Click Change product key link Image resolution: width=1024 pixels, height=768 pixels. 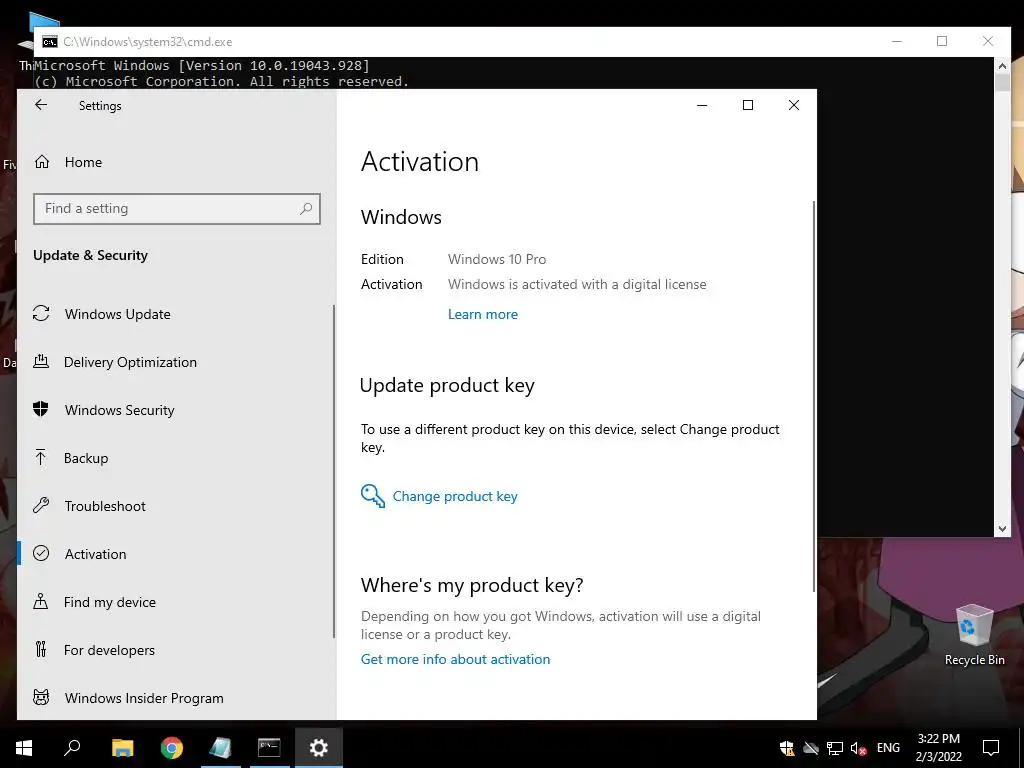[x=455, y=496]
